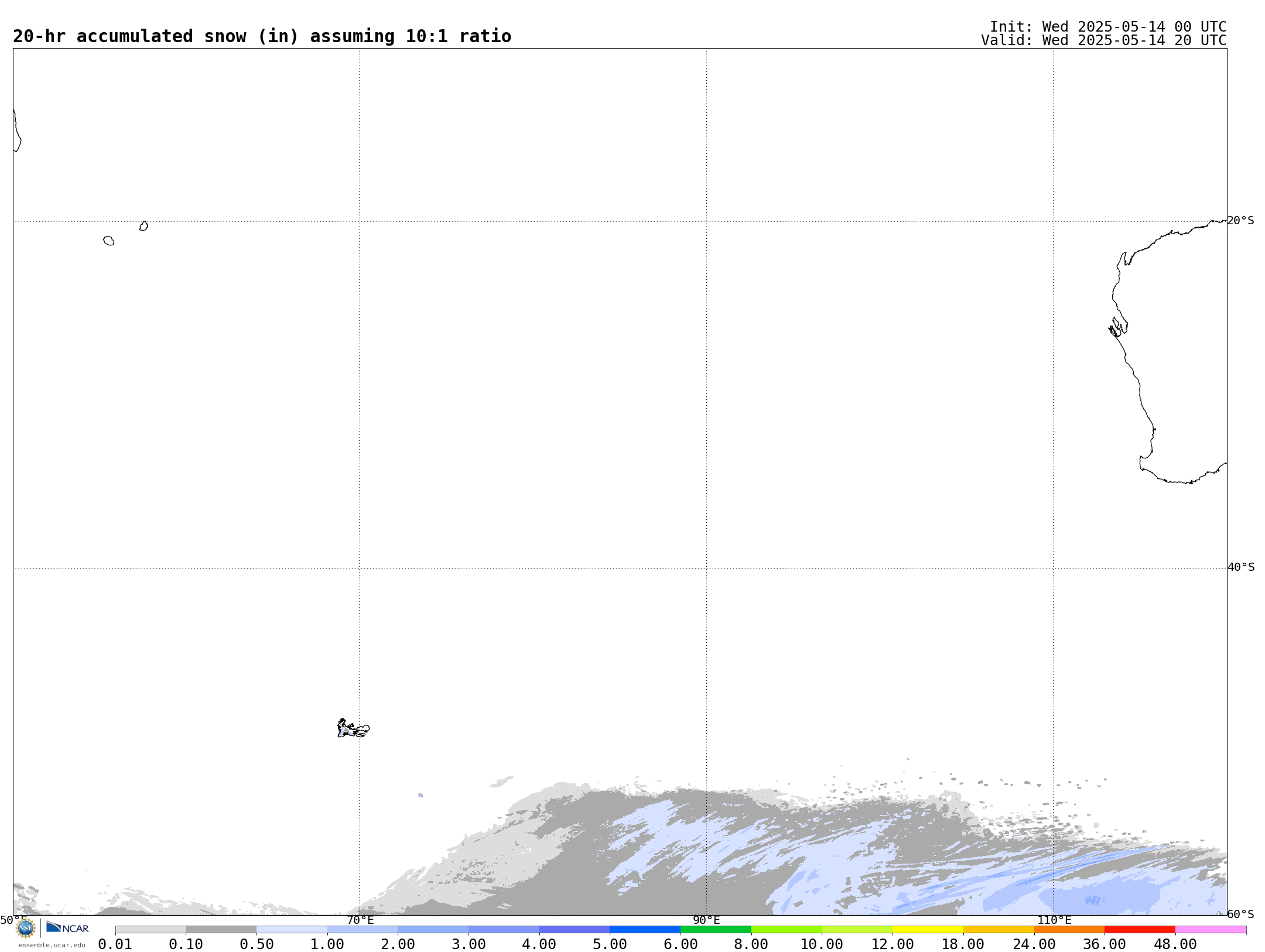Screen dimensions: 1265x952
Task: Click the pink 48.00 legend color
Action: point(1211,930)
